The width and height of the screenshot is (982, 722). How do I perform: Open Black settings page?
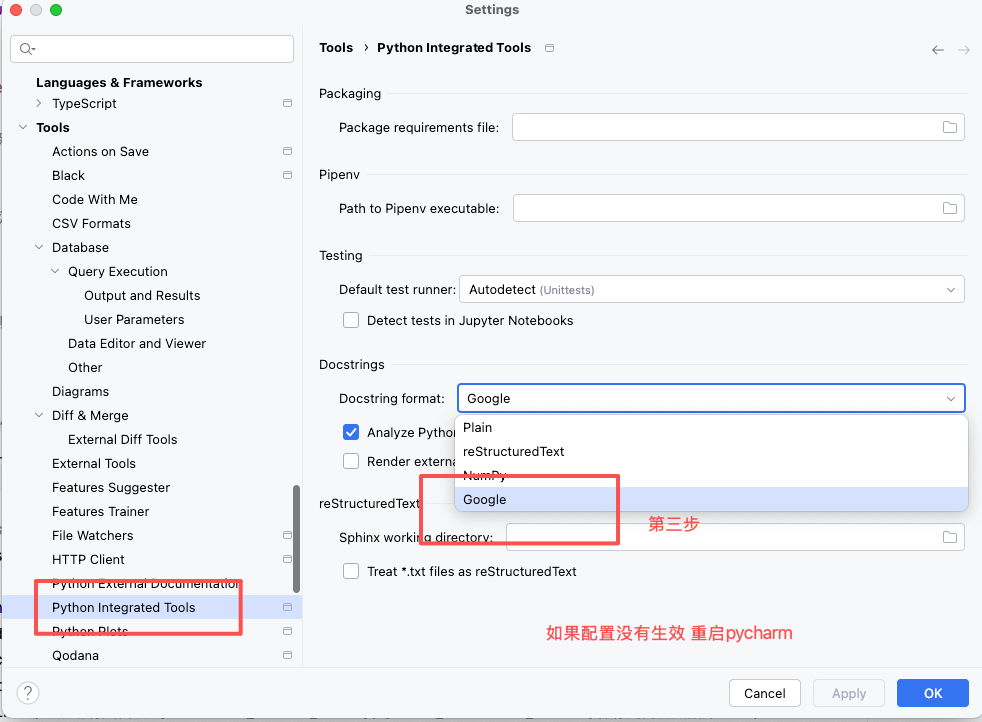[68, 175]
